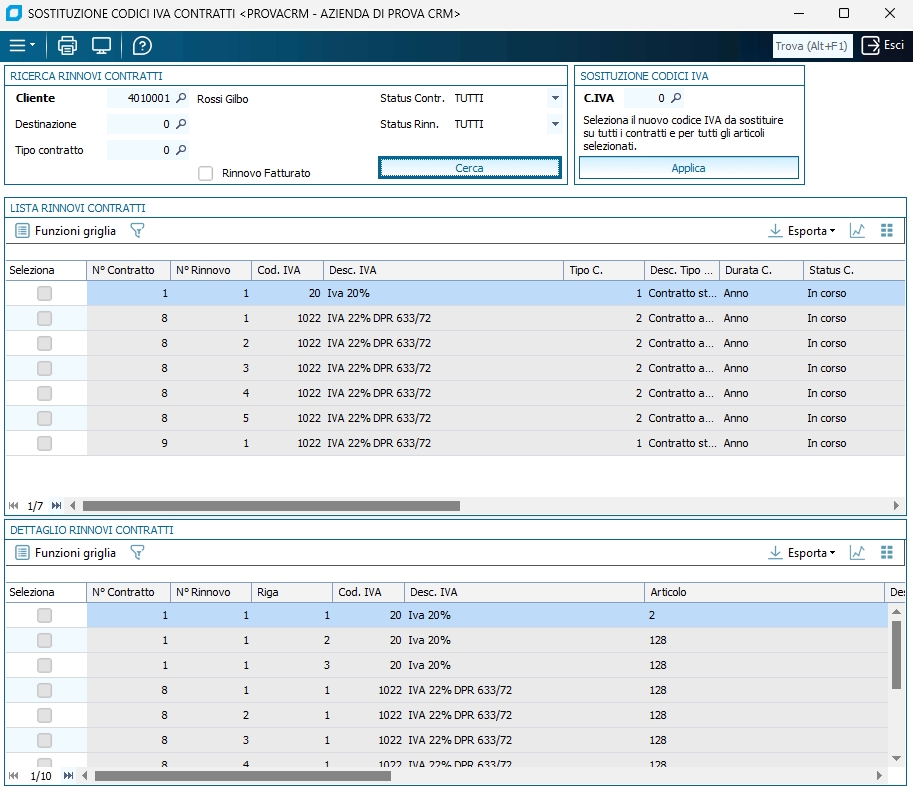Enable the Rinnovo Fatturato checkbox
The width and height of the screenshot is (913, 792).
click(x=206, y=173)
